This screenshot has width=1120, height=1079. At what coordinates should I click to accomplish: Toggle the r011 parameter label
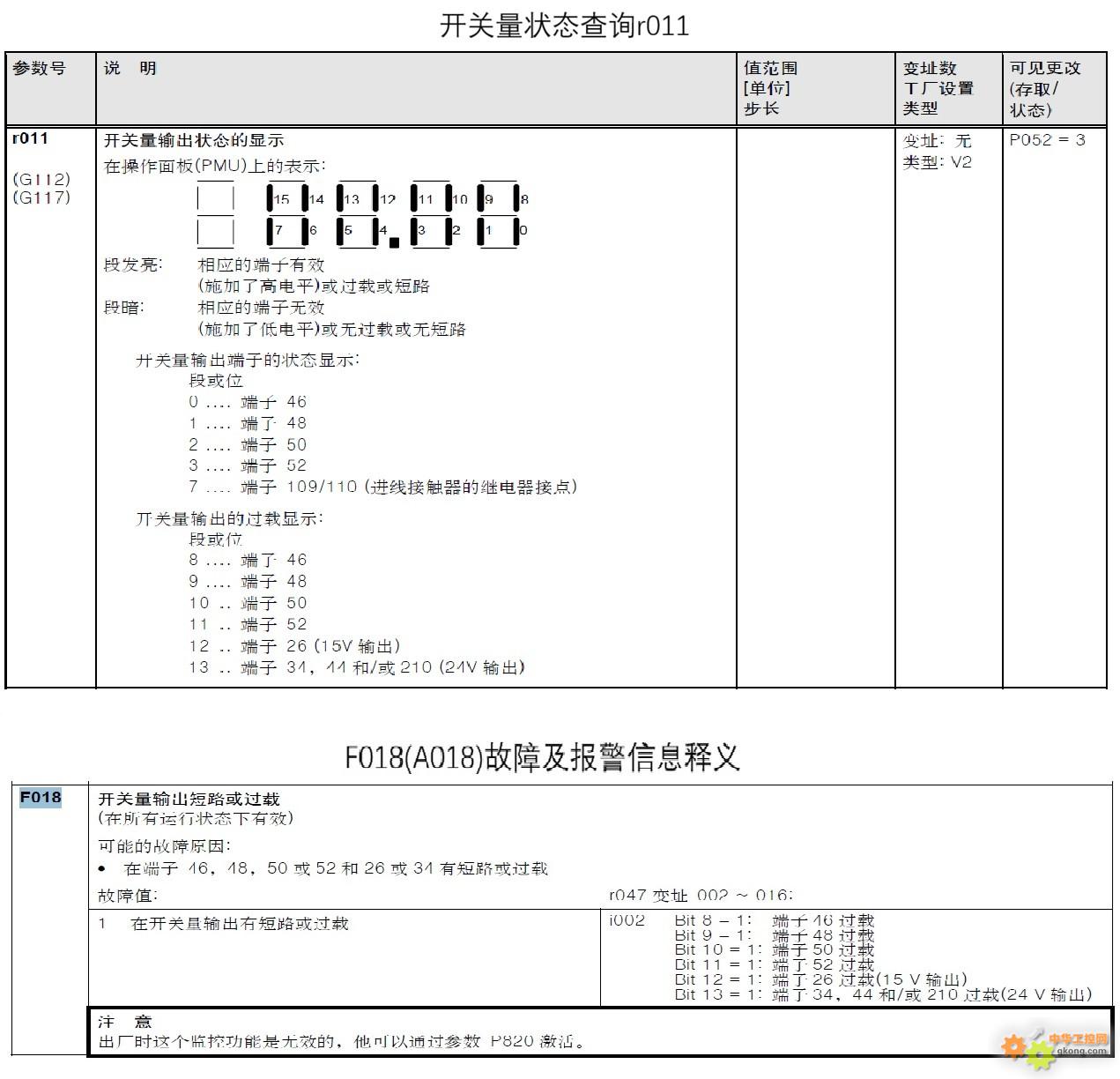(x=29, y=138)
